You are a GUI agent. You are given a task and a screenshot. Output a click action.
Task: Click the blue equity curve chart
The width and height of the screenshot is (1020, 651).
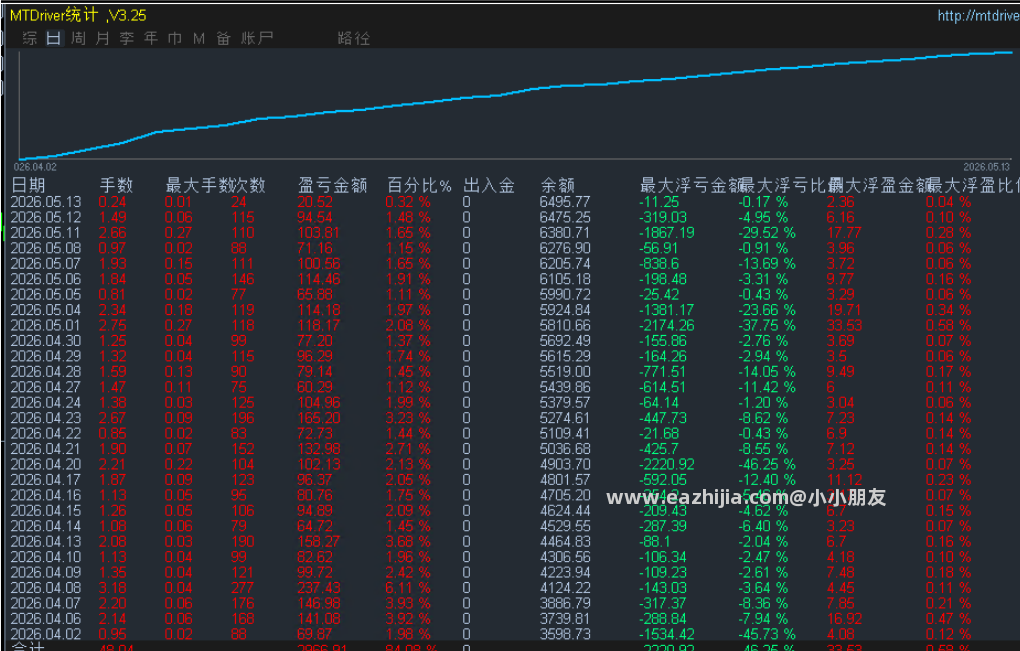point(516,105)
